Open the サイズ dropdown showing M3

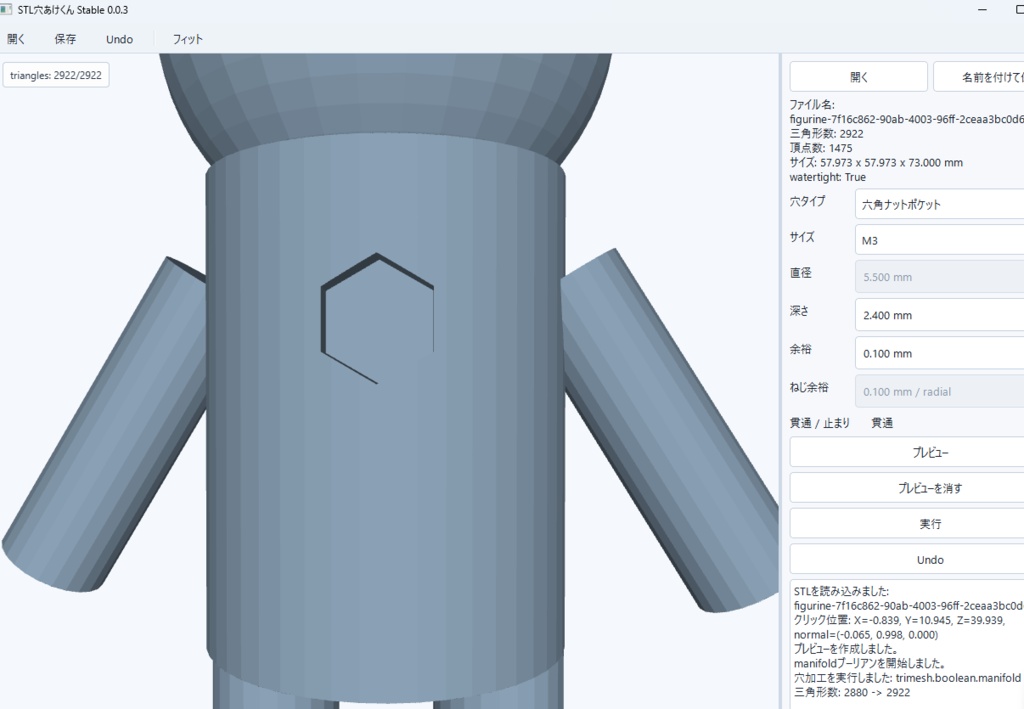(x=939, y=240)
